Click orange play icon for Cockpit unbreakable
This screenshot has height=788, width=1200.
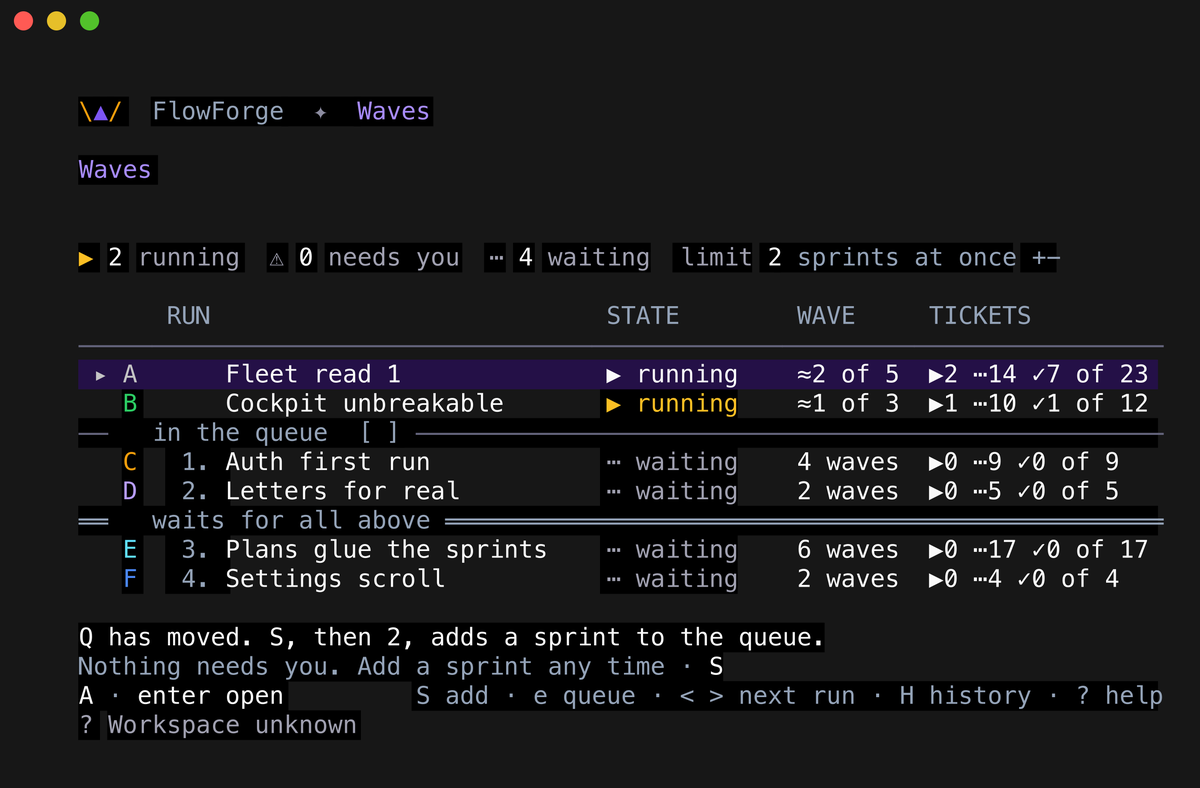coord(614,404)
